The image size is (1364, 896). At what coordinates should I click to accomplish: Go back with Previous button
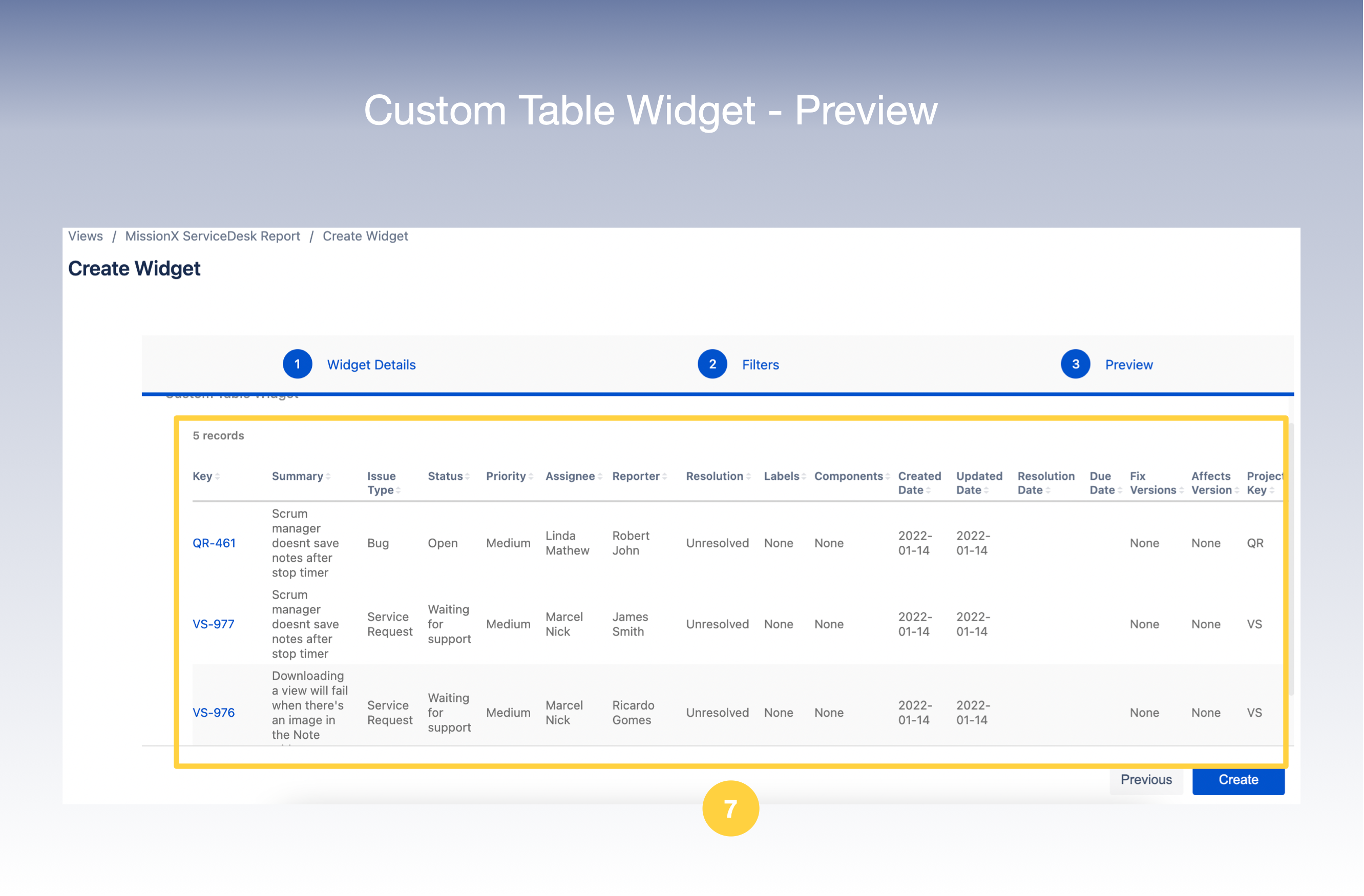click(1146, 780)
